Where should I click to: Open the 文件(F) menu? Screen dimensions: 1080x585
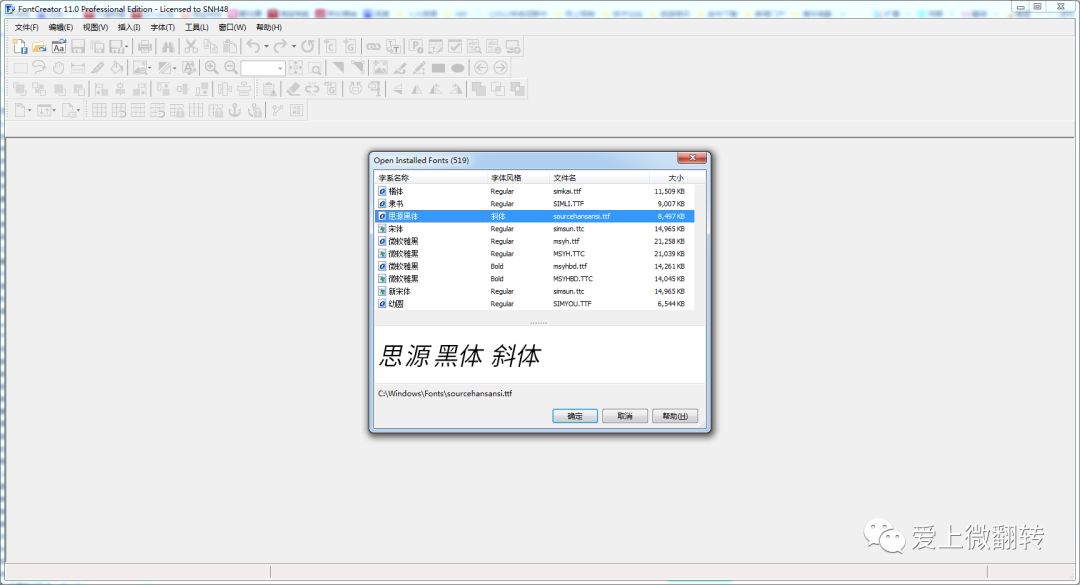click(x=26, y=28)
